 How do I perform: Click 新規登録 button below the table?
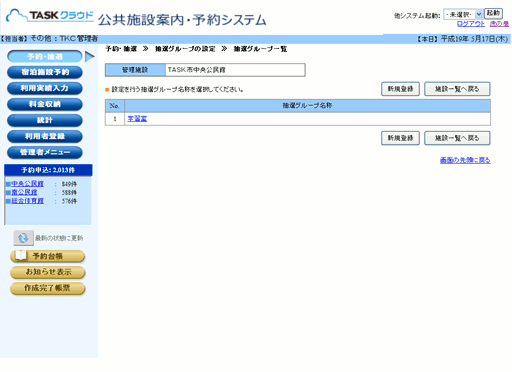click(400, 138)
